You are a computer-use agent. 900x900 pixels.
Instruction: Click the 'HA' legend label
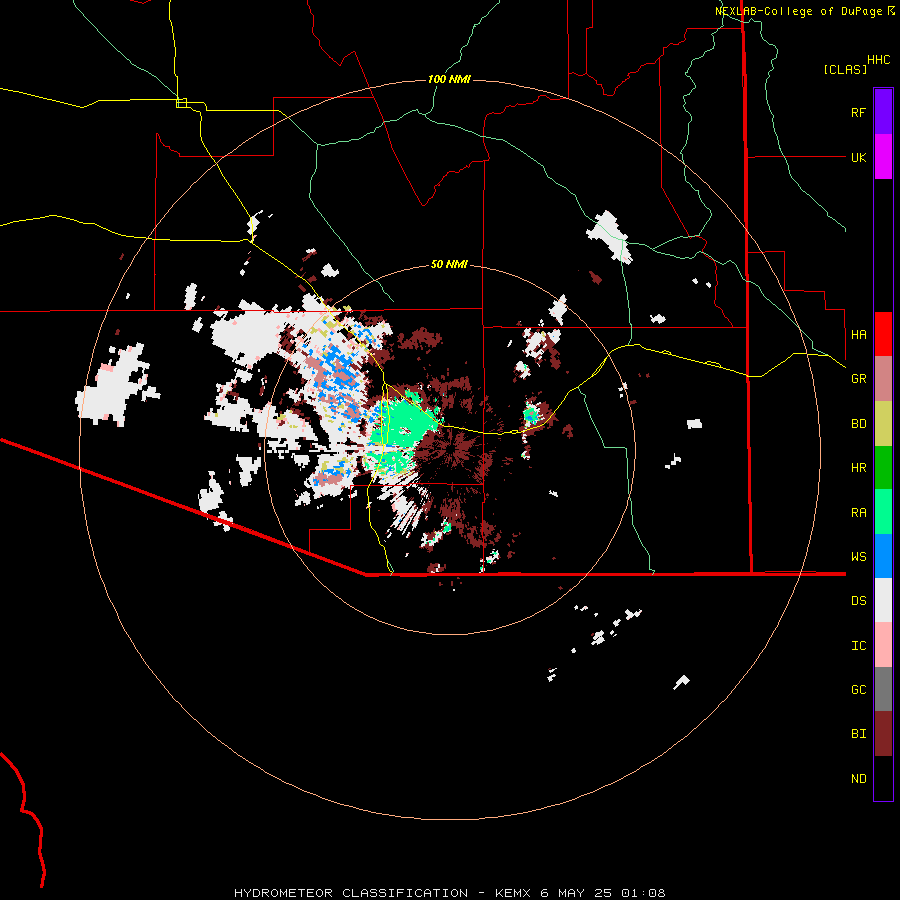pos(858,334)
